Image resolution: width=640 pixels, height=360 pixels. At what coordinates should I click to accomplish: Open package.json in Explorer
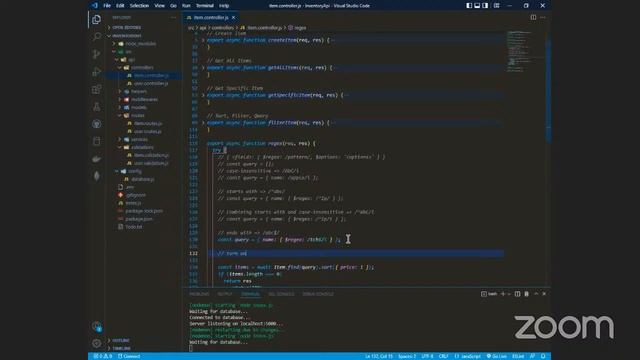point(139,219)
